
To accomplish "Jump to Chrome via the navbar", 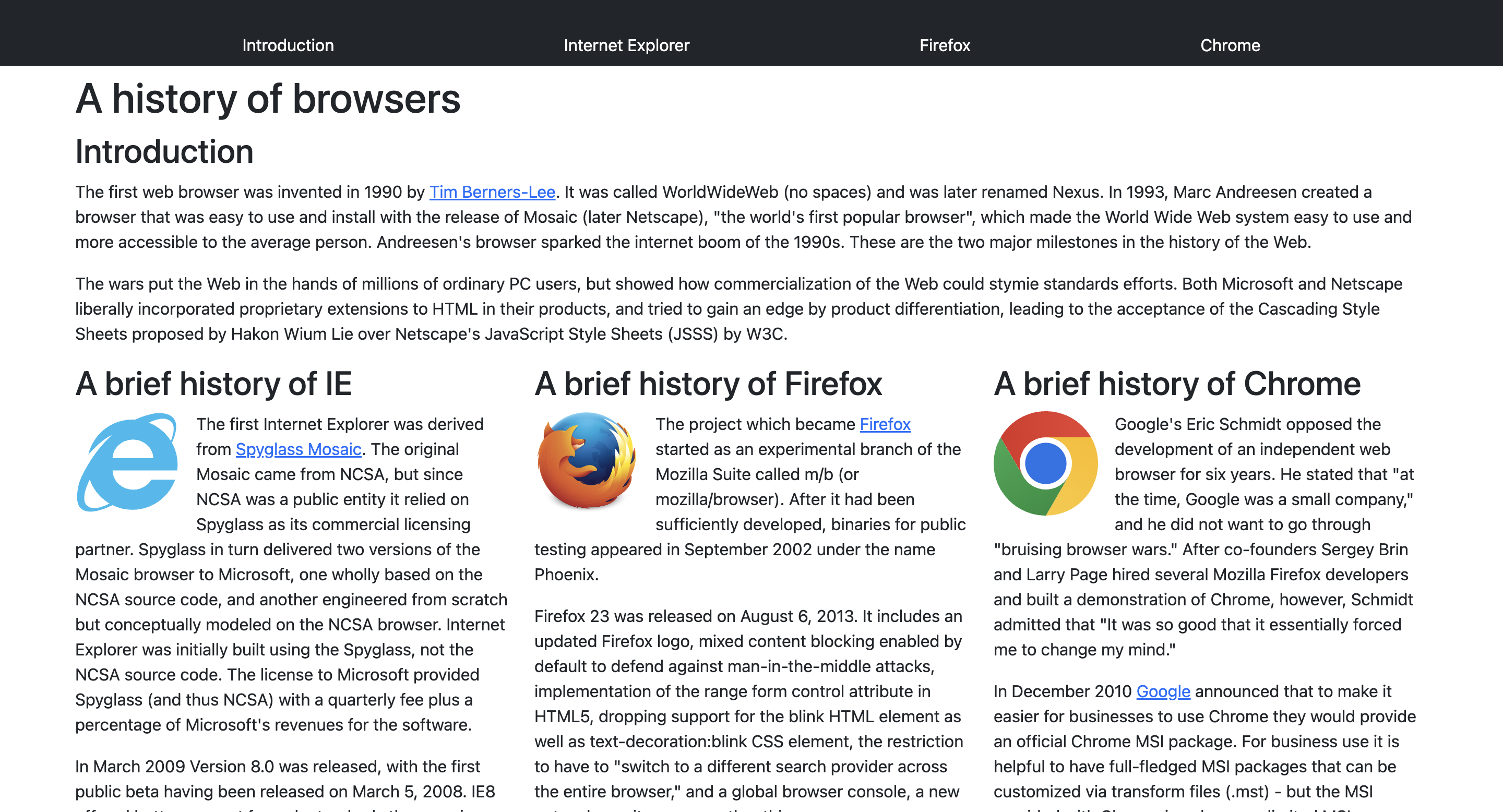I will click(1230, 45).
